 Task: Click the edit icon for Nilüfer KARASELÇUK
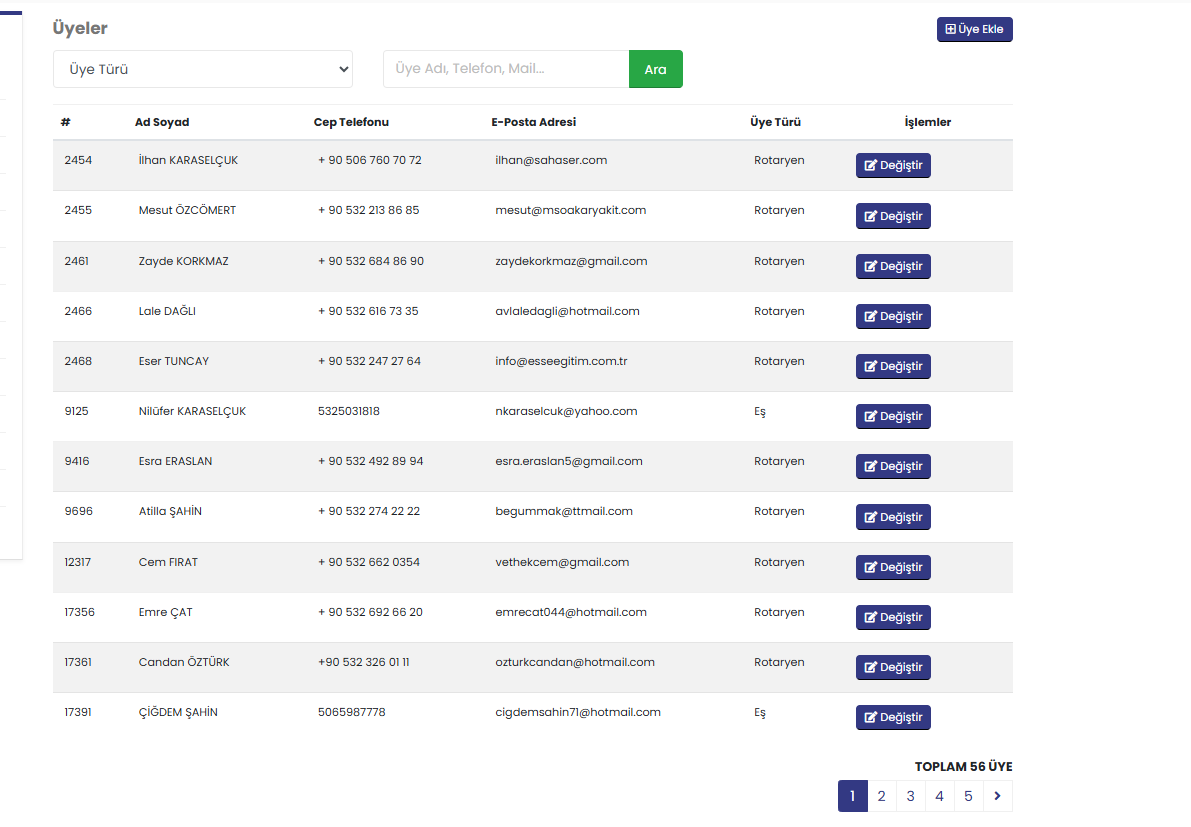tap(870, 417)
